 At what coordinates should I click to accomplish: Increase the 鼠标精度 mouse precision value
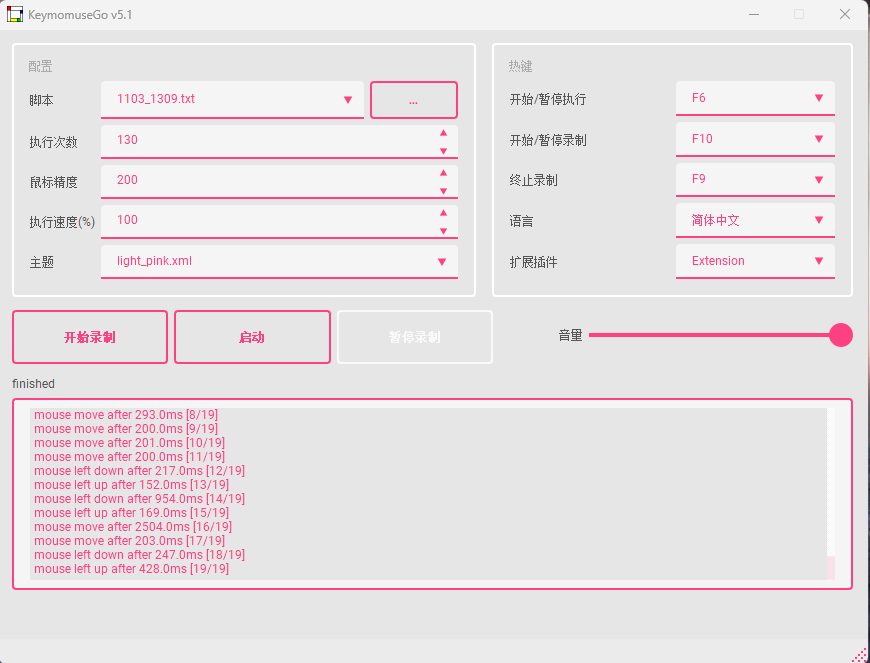443,173
